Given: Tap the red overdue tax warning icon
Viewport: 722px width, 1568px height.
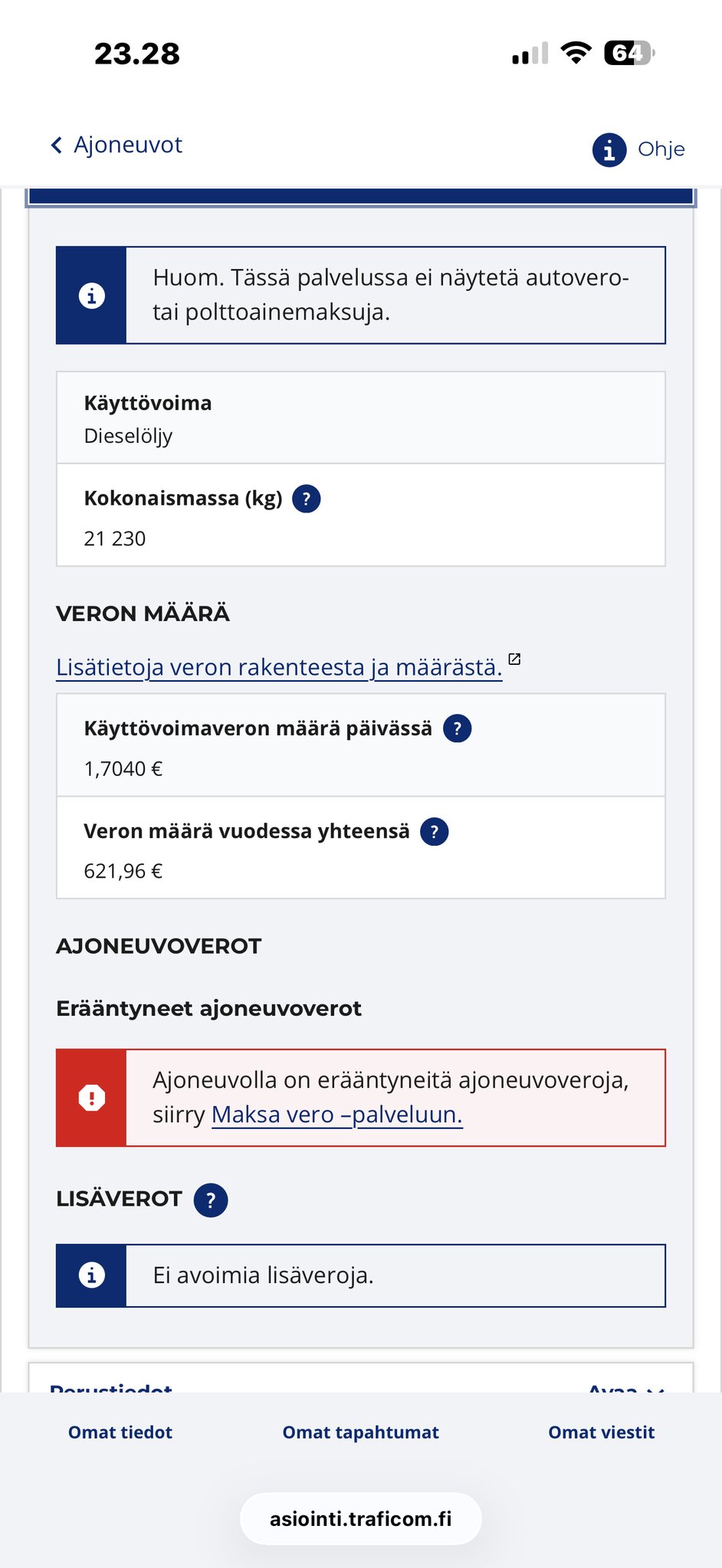Looking at the screenshot, I should pos(92,1098).
